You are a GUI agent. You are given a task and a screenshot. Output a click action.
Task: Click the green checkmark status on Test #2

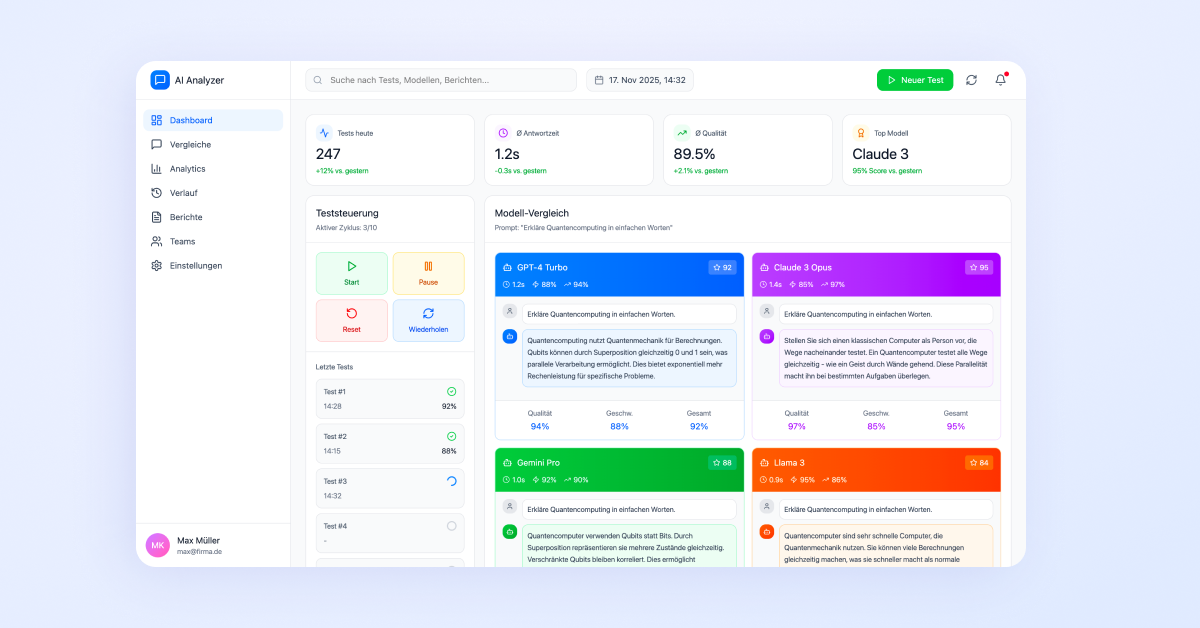[451, 436]
